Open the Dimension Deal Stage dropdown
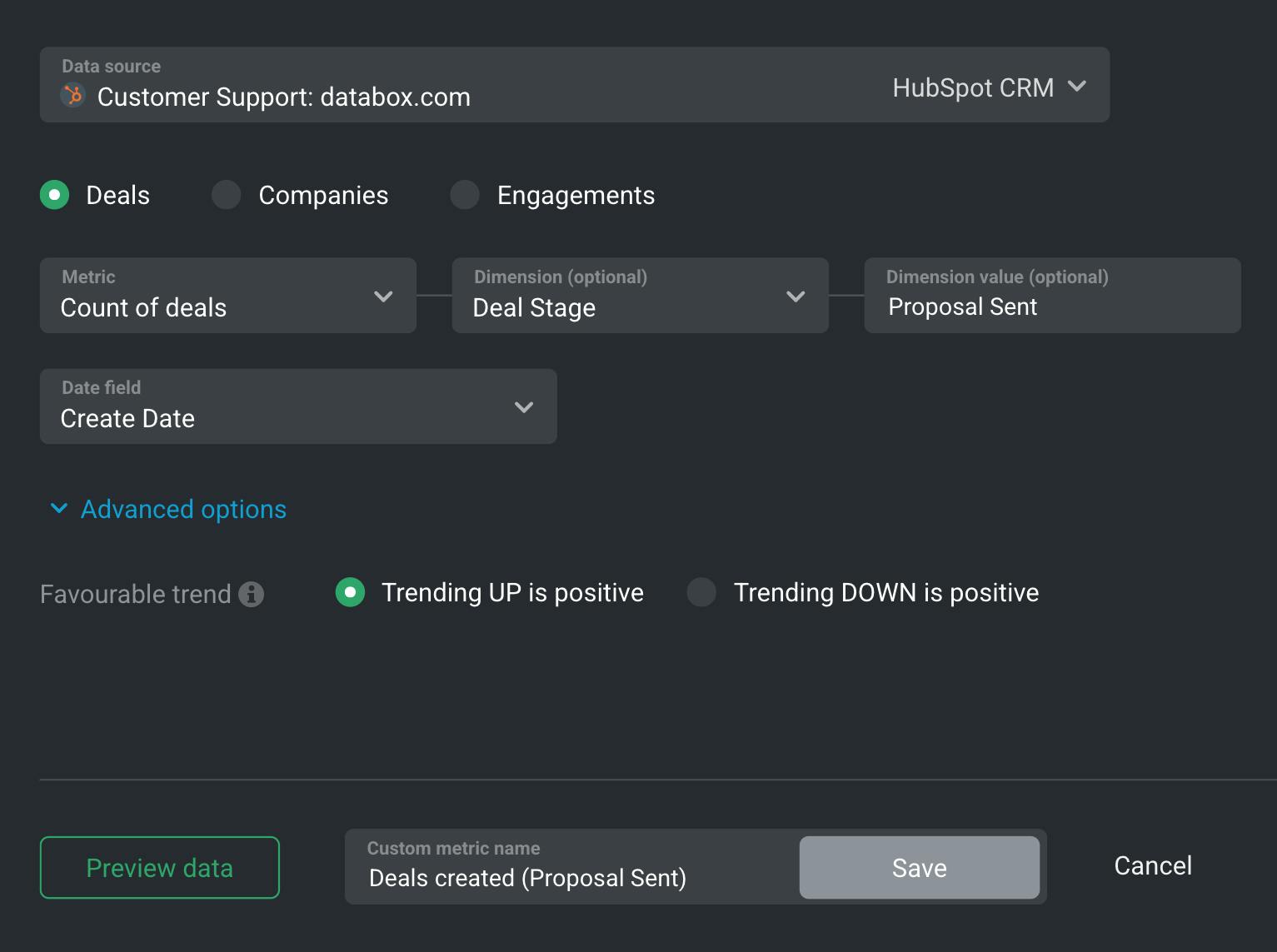 point(640,296)
